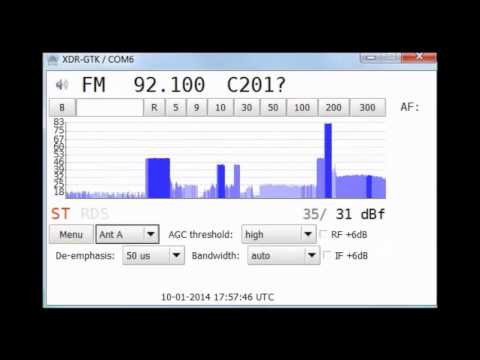Click the 92.100 frequency readout
The image size is (480, 360).
point(169,85)
